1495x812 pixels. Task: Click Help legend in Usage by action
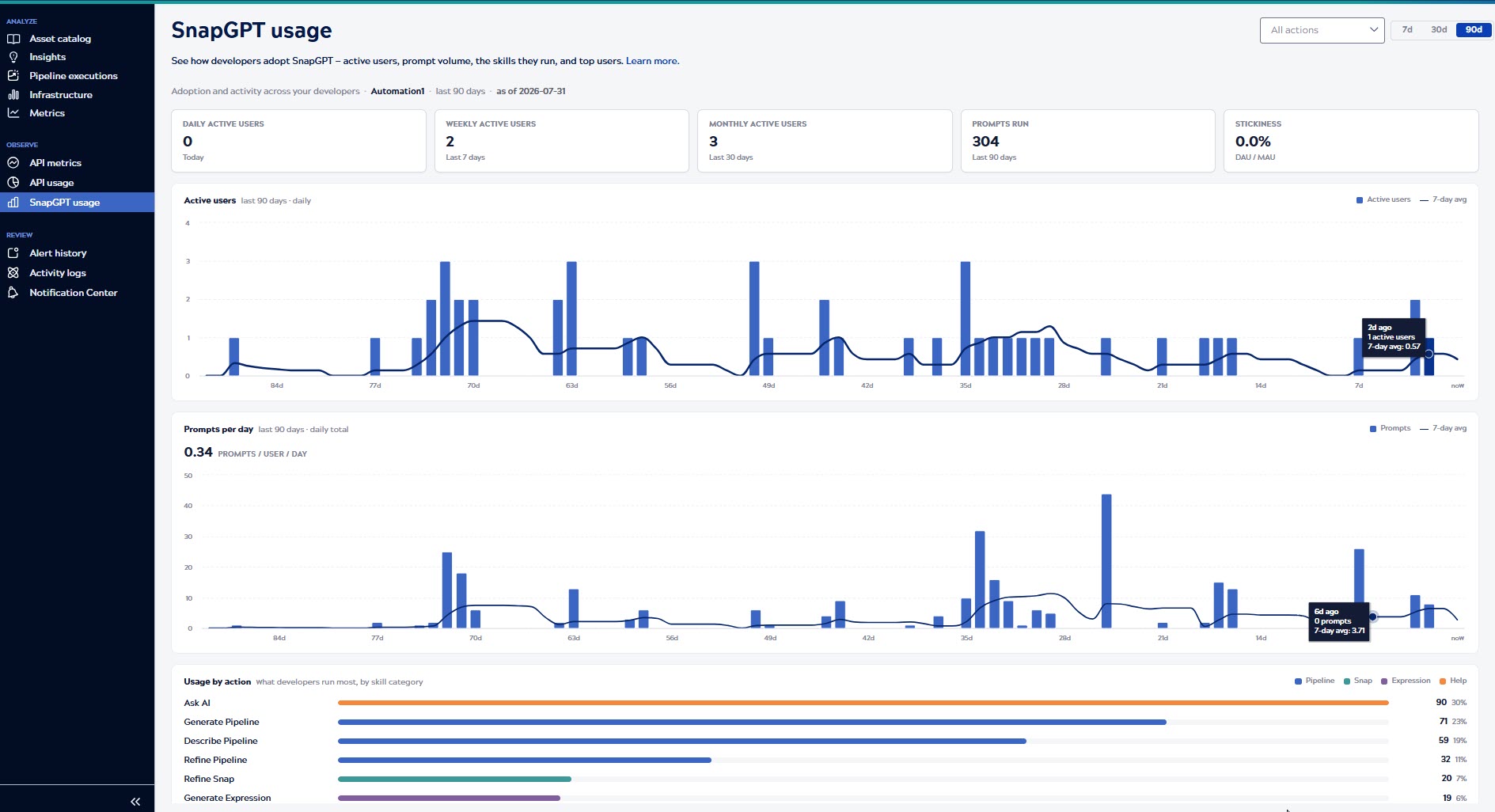pos(1453,681)
